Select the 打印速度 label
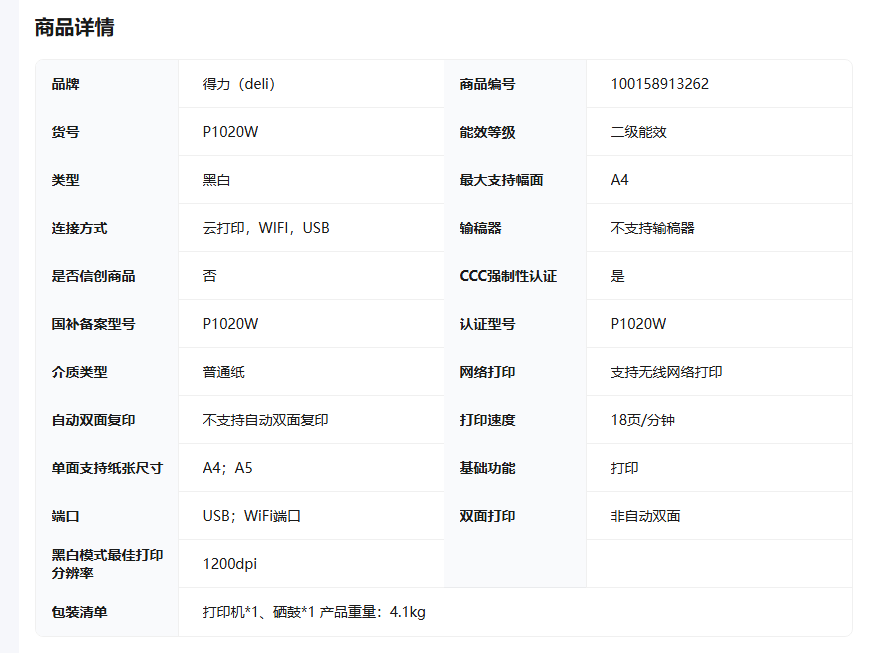869x653 pixels. point(487,420)
